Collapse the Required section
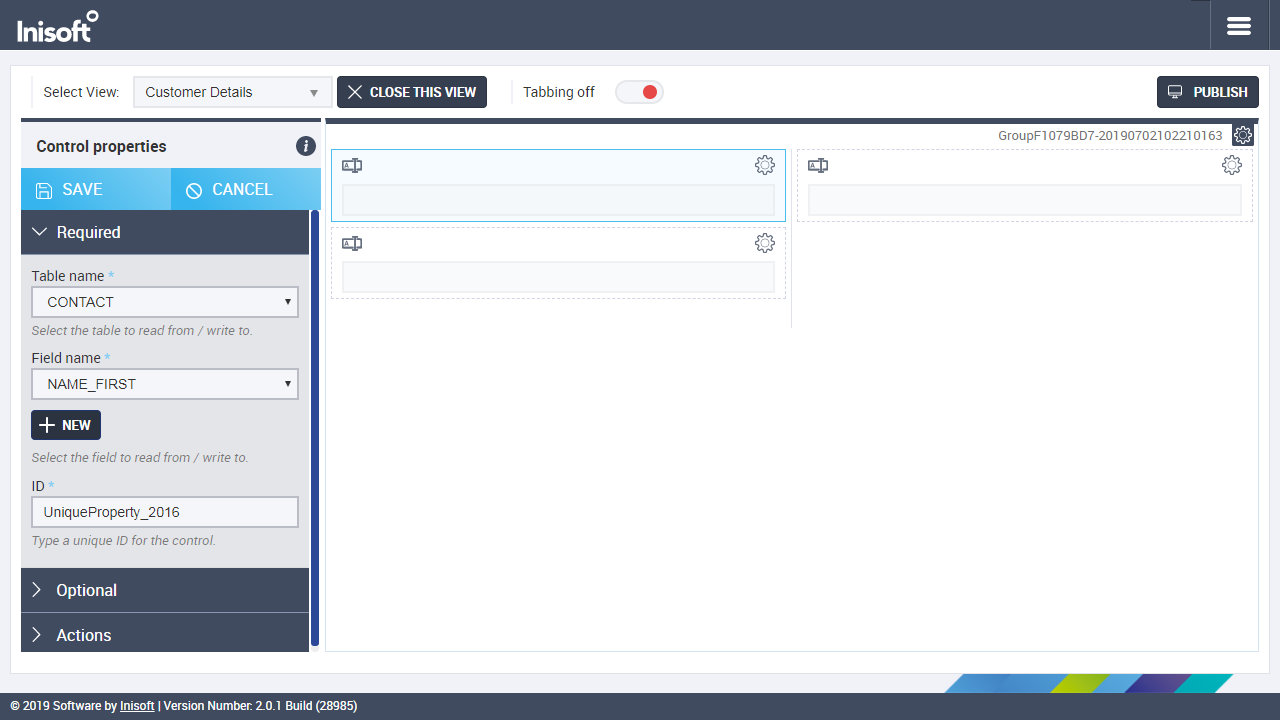The image size is (1280, 720). tap(165, 232)
